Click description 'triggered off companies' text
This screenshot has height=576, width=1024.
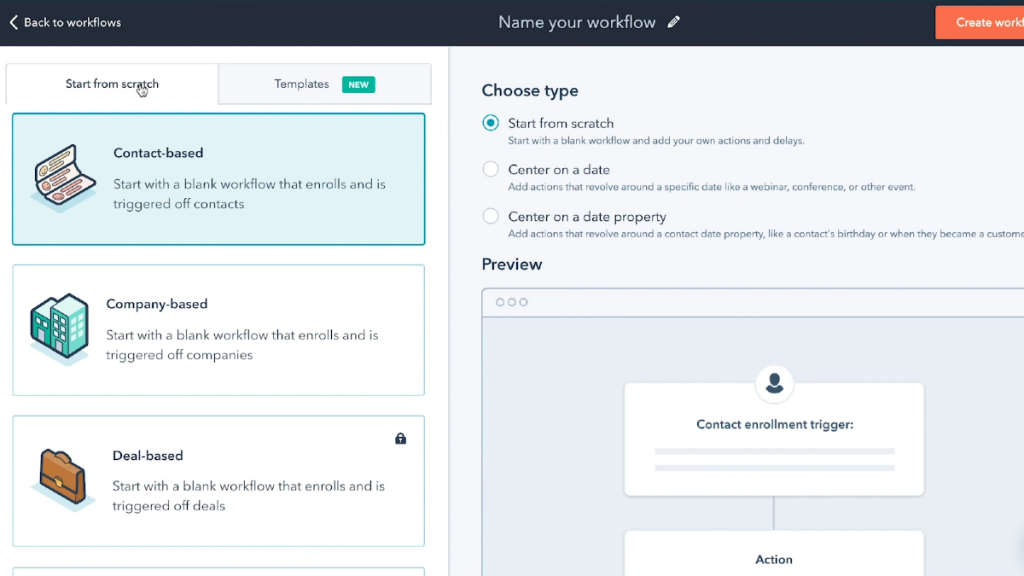(179, 355)
